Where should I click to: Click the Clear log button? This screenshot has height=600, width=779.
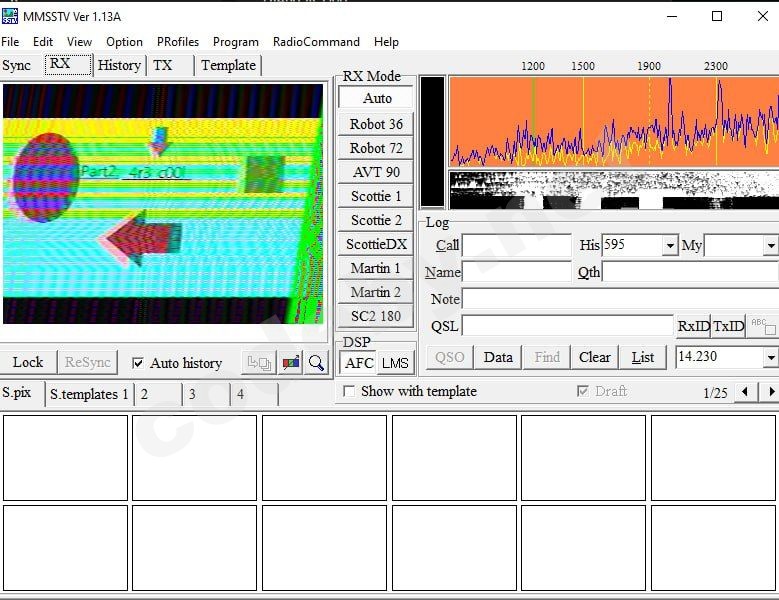[595, 357]
